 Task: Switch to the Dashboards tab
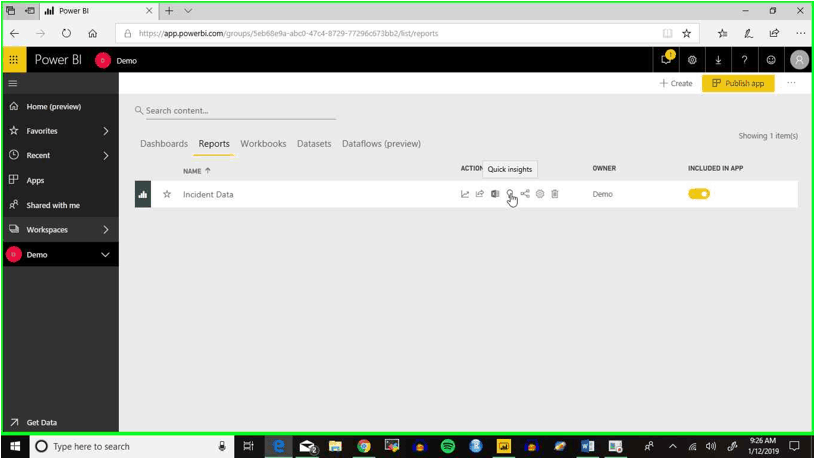pos(164,144)
